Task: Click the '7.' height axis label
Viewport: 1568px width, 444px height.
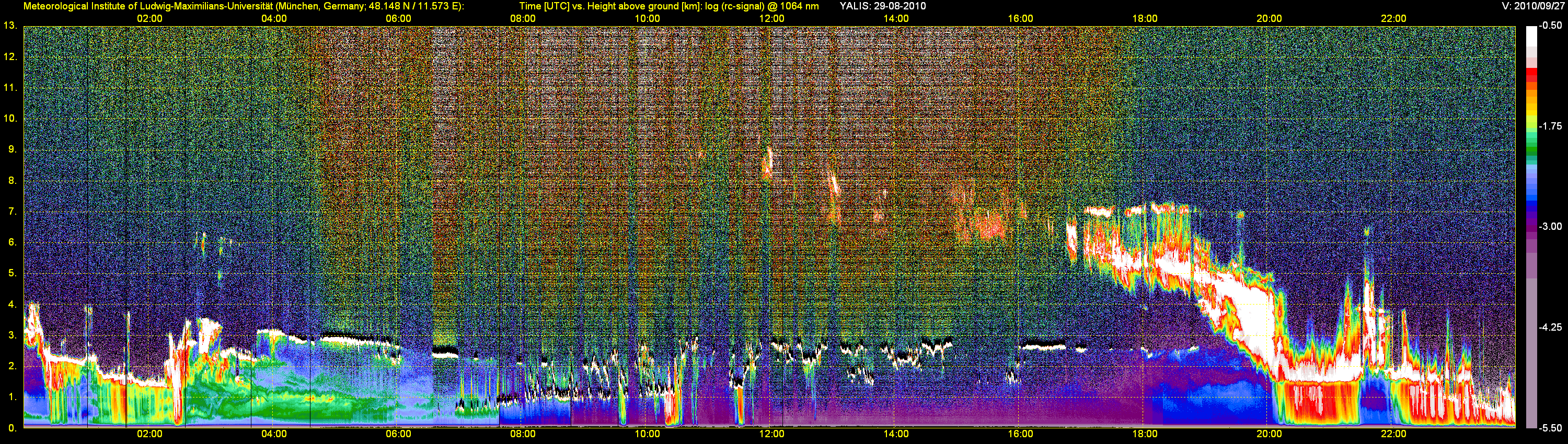Action: (x=12, y=211)
